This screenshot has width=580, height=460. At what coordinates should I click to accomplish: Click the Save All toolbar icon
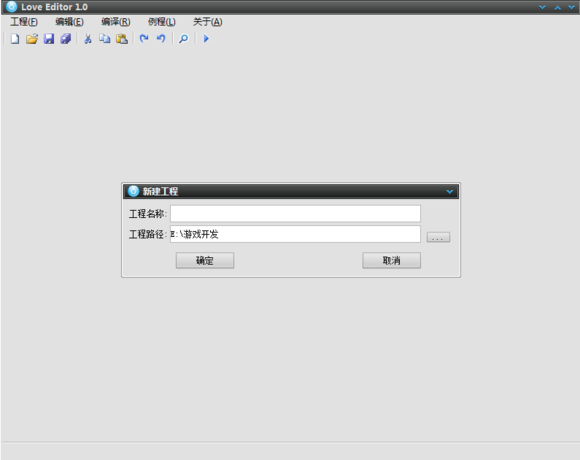click(x=66, y=38)
